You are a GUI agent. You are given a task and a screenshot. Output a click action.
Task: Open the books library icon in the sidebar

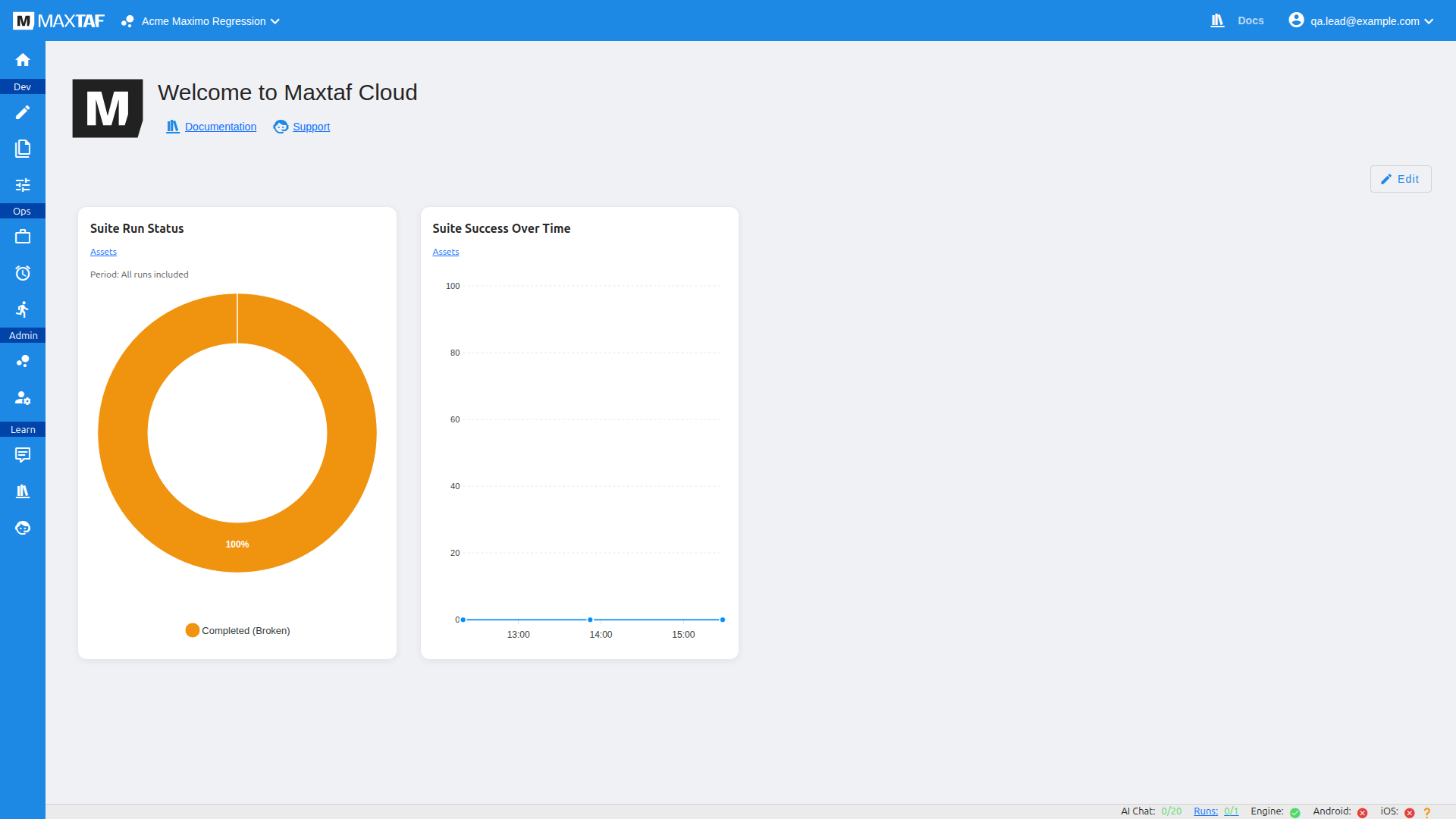tap(23, 491)
